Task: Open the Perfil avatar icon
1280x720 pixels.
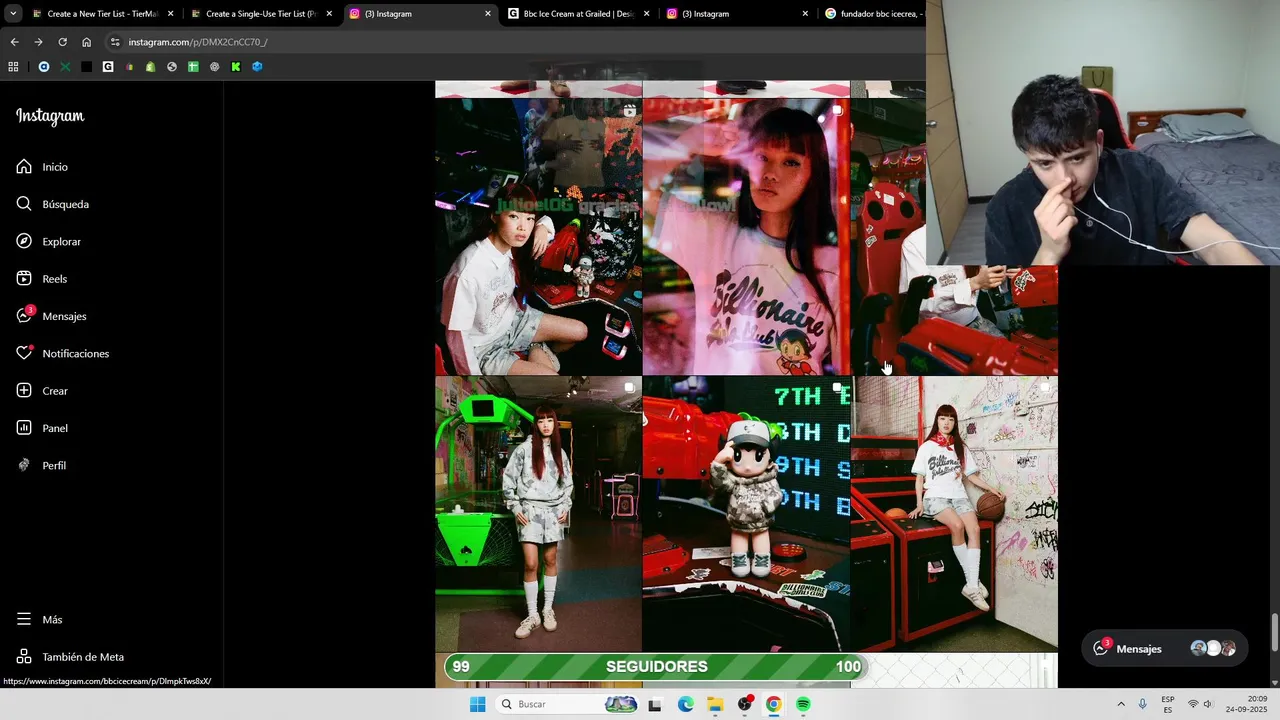Action: [24, 465]
